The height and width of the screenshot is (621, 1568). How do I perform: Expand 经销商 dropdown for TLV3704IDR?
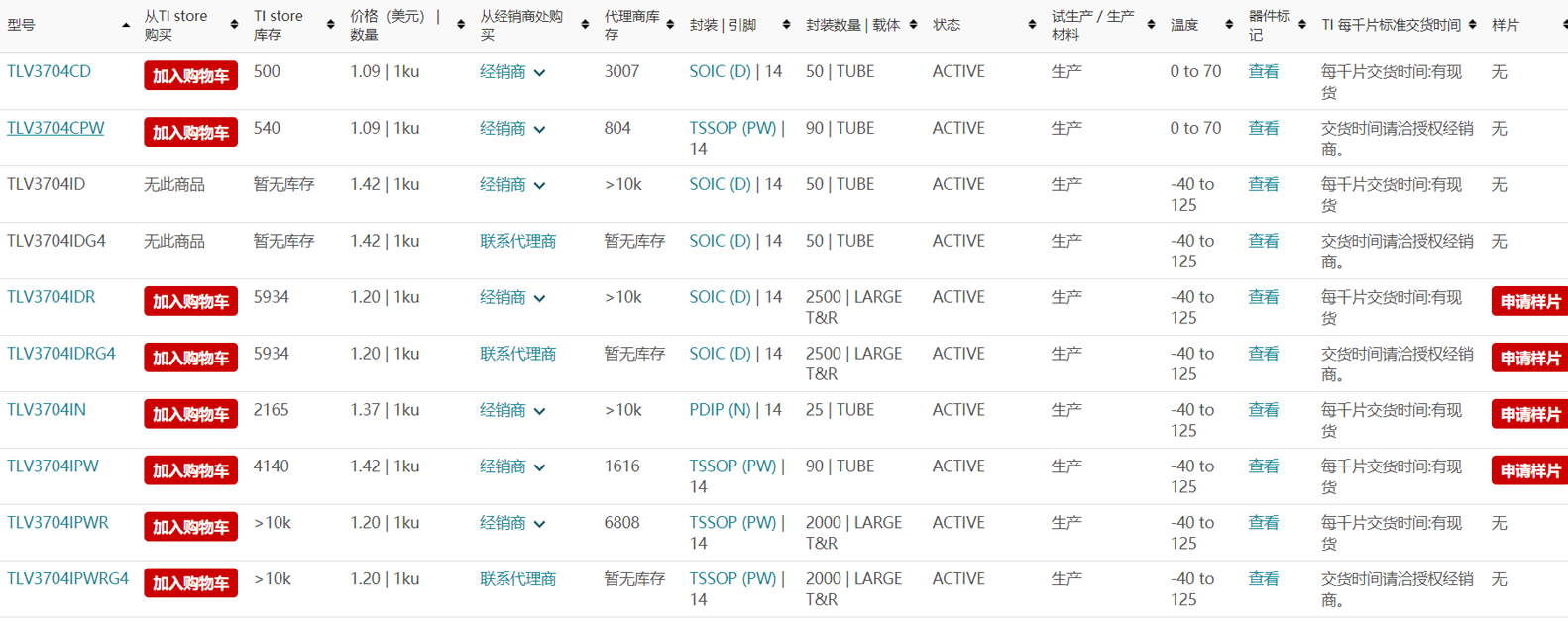click(539, 298)
